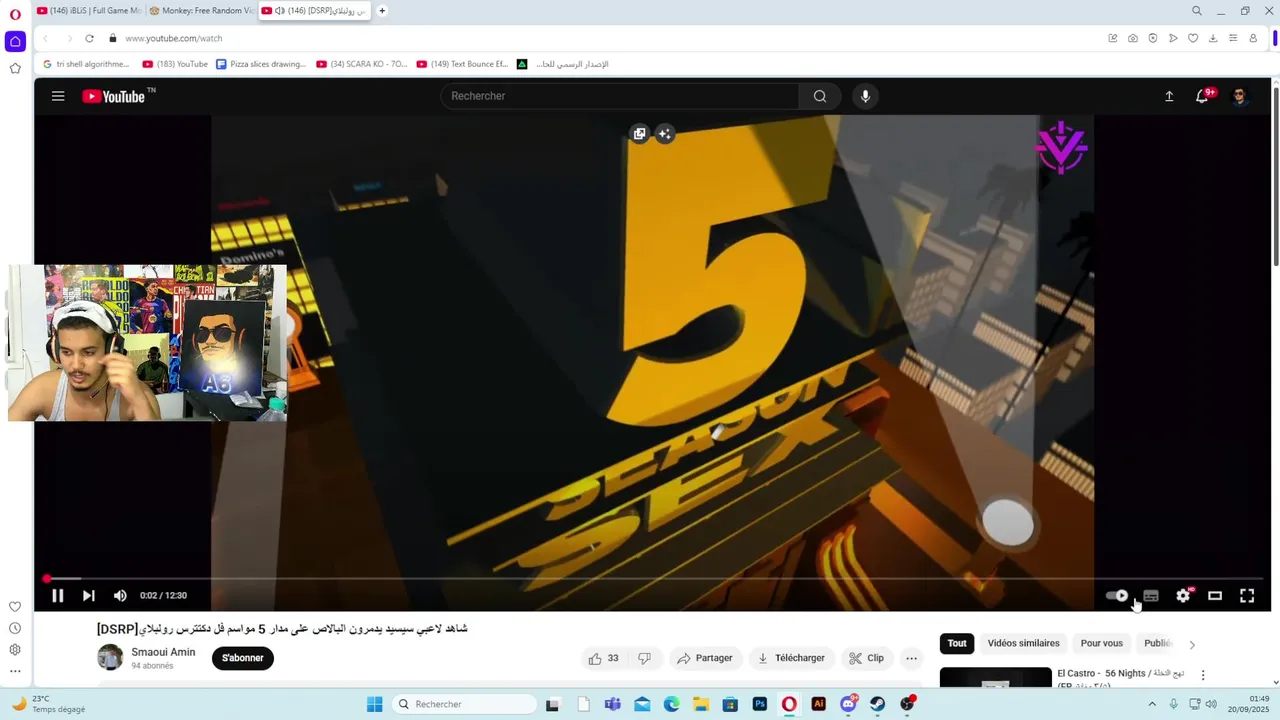Open the SCARA KO bookmark
1280x720 pixels.
[362, 64]
